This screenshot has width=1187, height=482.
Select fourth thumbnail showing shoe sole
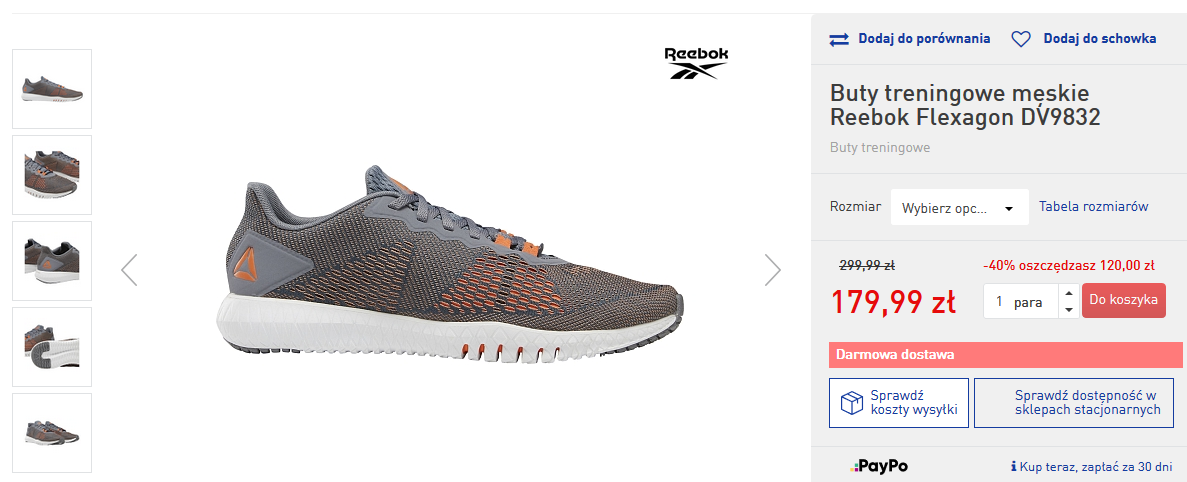pos(52,347)
